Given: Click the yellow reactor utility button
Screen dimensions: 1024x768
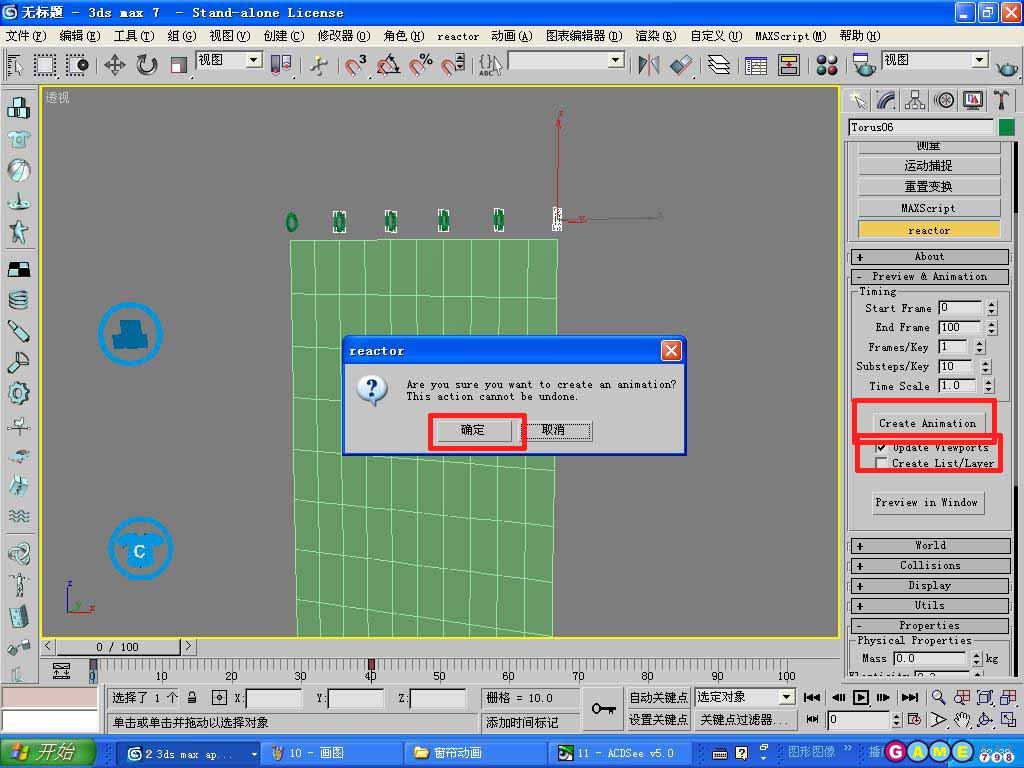Looking at the screenshot, I should (x=929, y=230).
